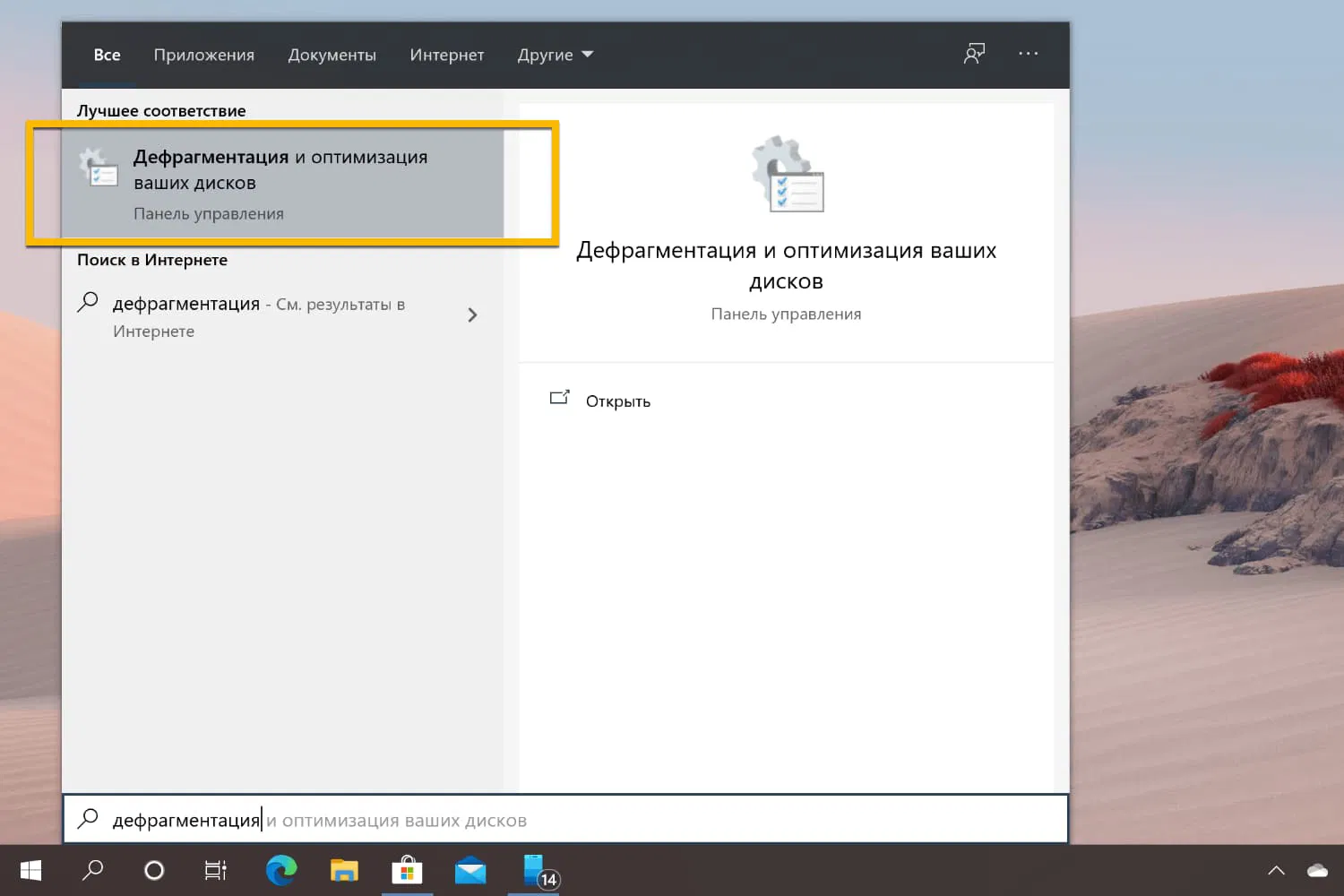Open the Windows Start menu

click(30, 870)
